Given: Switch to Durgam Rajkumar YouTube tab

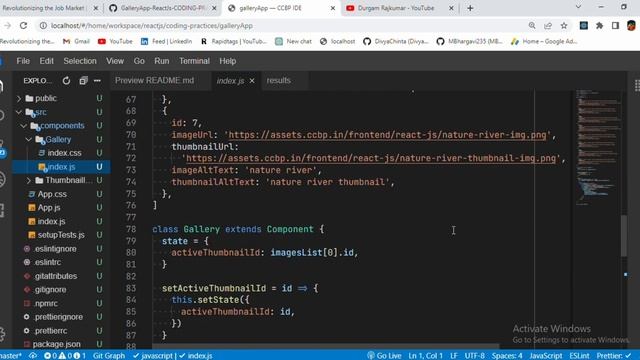Looking at the screenshot, I should pos(396,8).
